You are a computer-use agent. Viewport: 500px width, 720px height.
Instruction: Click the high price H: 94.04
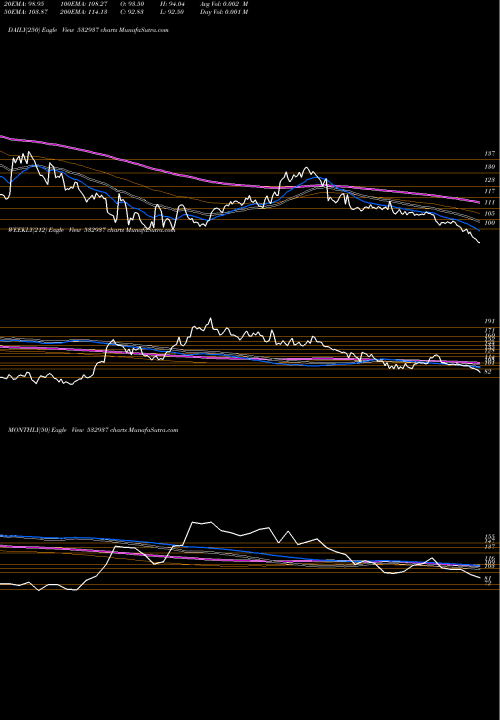[172, 4]
